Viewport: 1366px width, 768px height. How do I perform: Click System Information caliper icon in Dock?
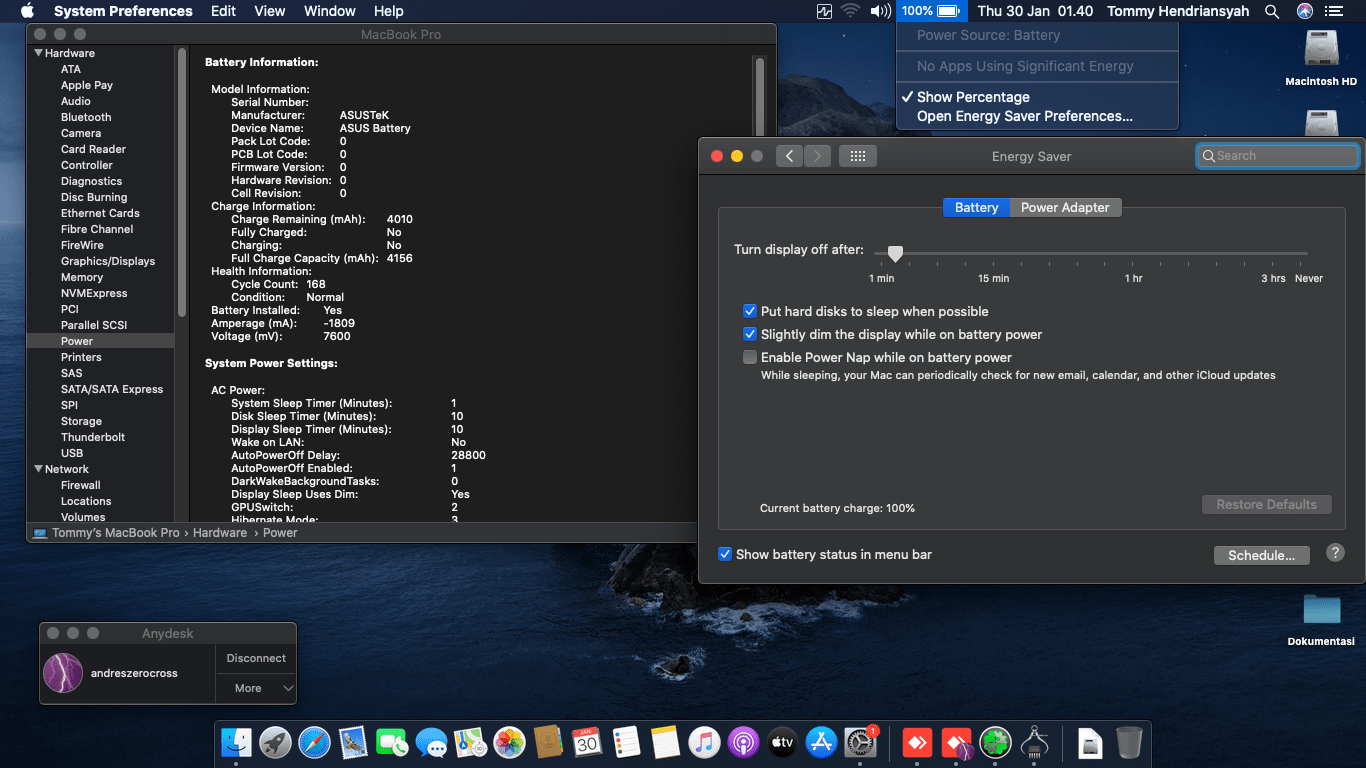tap(1034, 742)
